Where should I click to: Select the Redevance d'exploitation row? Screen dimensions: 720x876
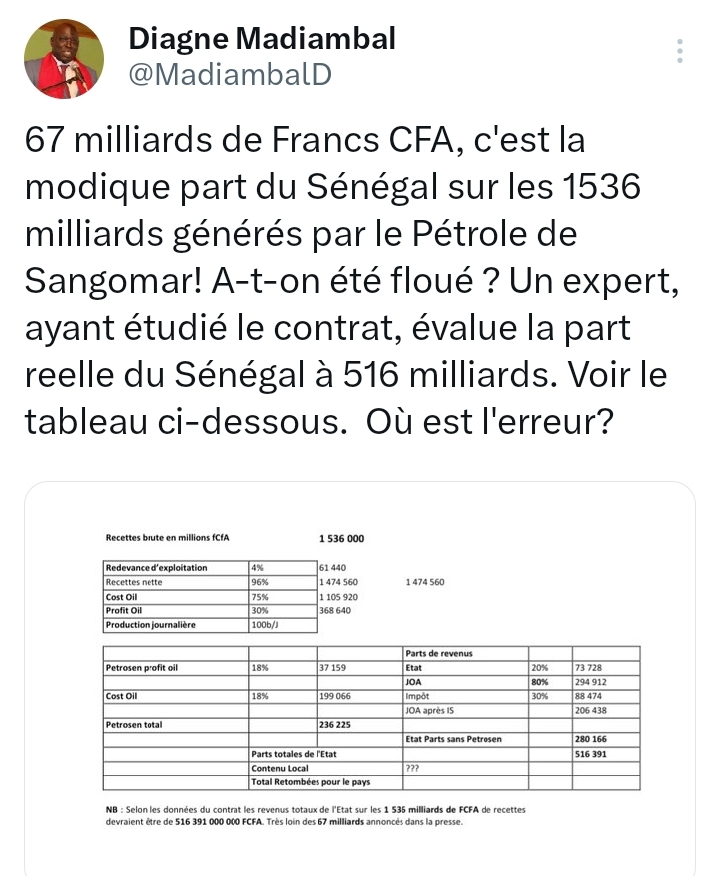click(165, 567)
